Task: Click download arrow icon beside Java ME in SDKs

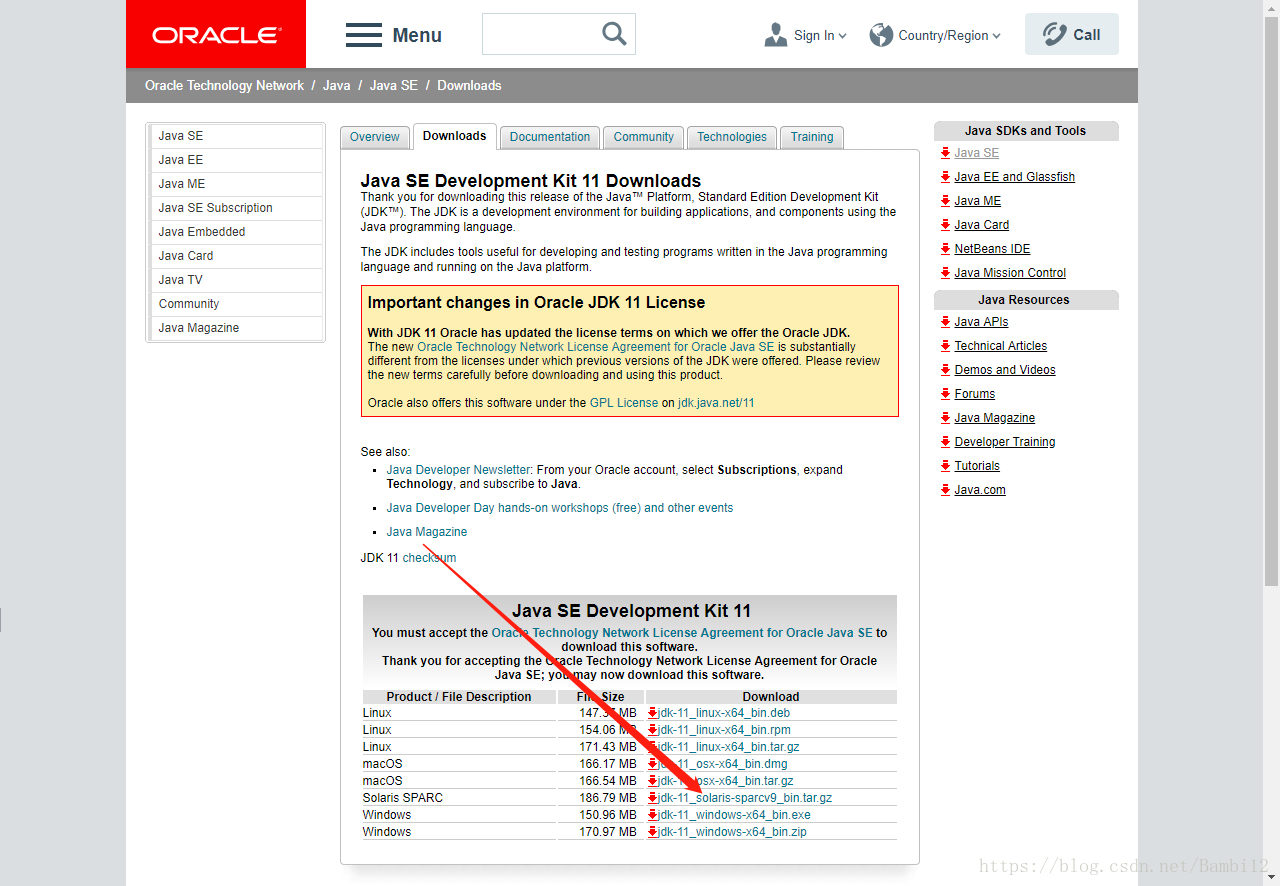Action: pyautogui.click(x=945, y=201)
